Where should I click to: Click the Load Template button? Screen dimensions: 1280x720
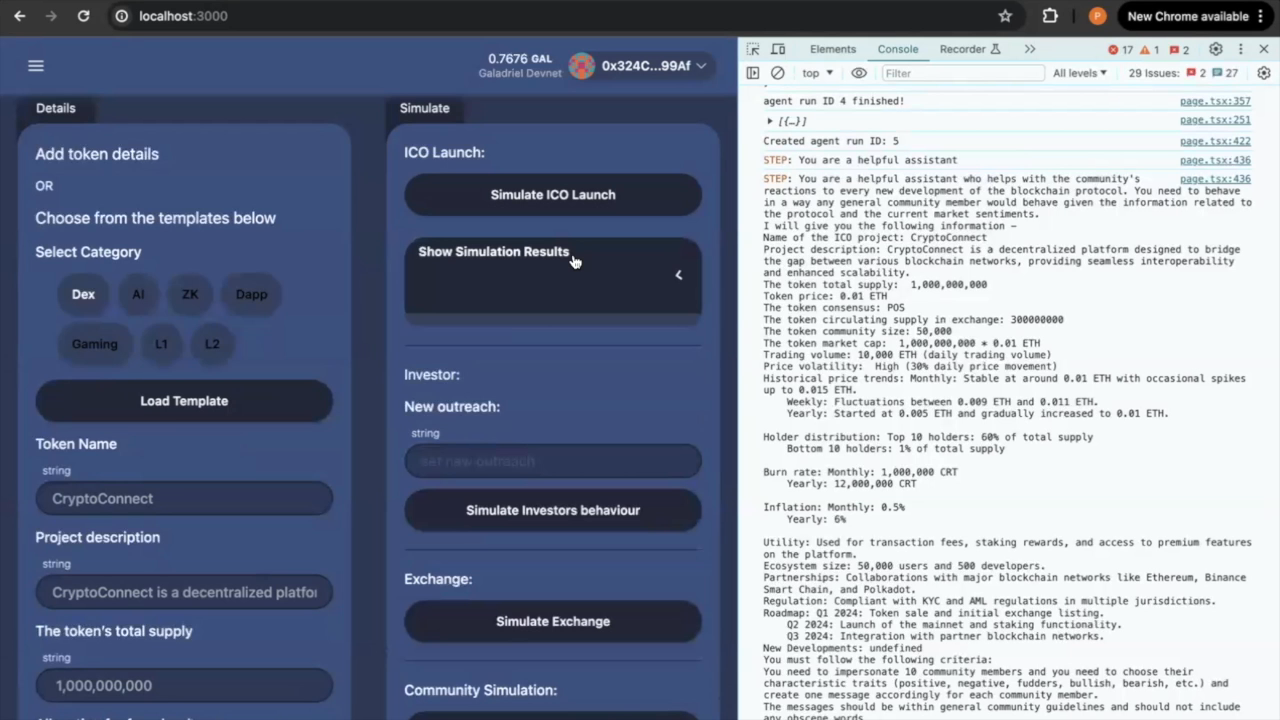[x=184, y=401]
